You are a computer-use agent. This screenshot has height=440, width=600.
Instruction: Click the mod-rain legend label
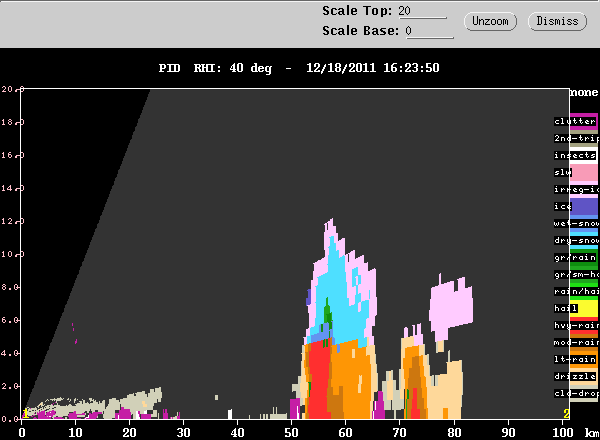point(576,342)
